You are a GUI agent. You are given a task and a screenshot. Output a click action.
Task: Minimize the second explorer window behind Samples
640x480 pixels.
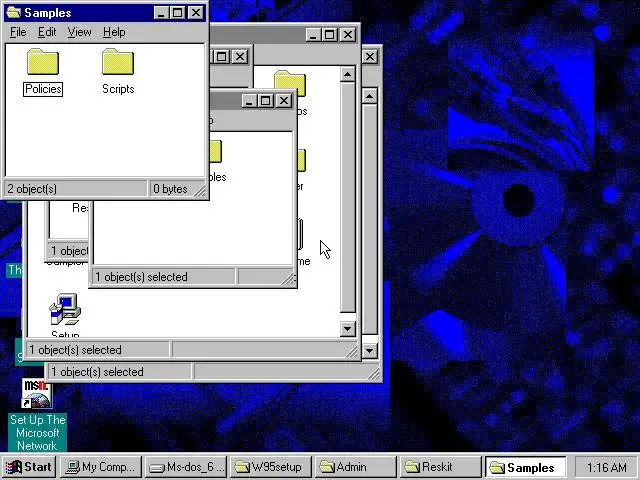[313, 35]
